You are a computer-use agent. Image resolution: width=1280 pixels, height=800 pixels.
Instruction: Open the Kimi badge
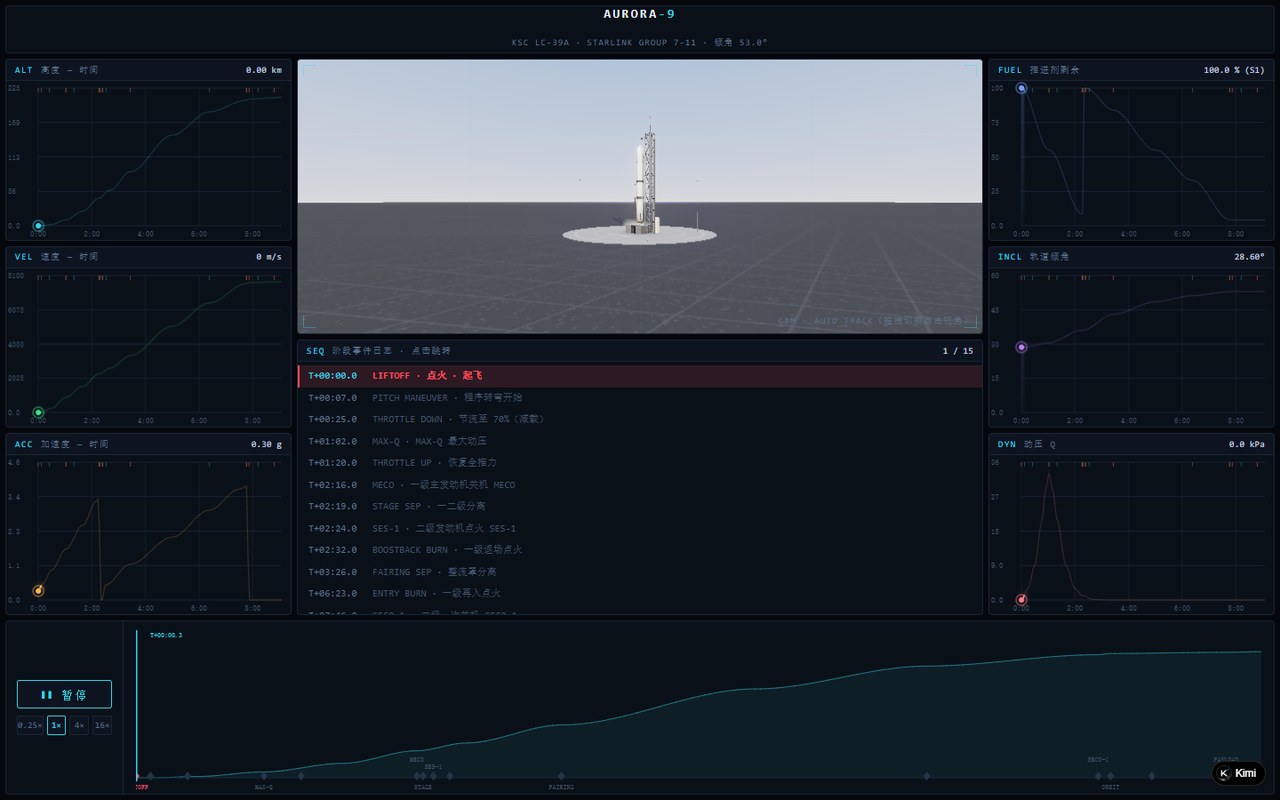[x=1238, y=773]
